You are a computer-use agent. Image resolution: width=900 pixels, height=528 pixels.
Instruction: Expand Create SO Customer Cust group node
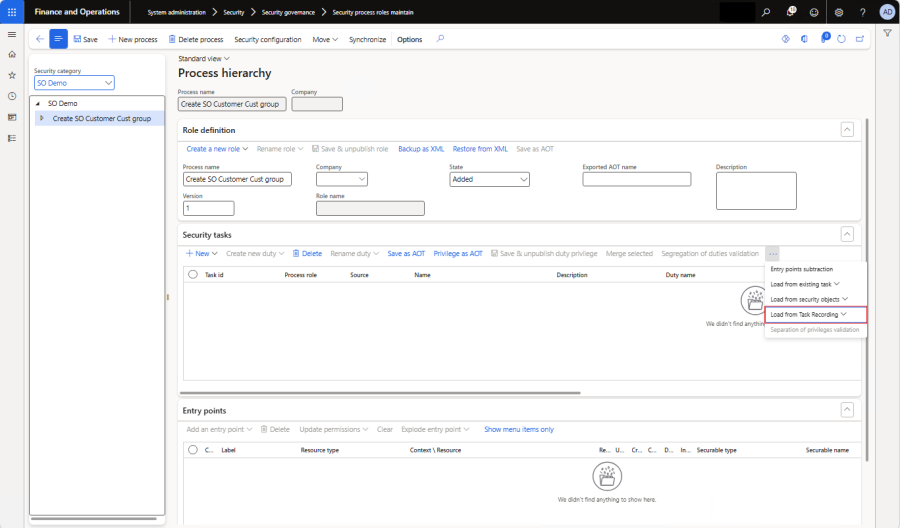pos(42,118)
